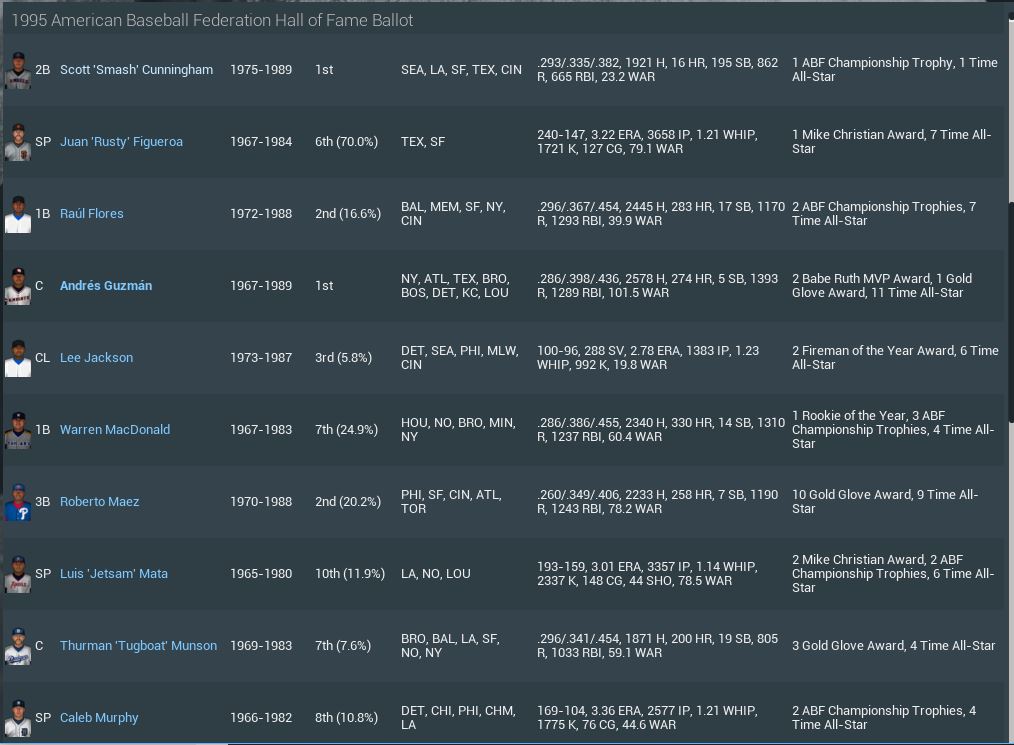The width and height of the screenshot is (1014, 745).
Task: Select Luis 'Jetsam' Mata's name link
Action: click(113, 574)
